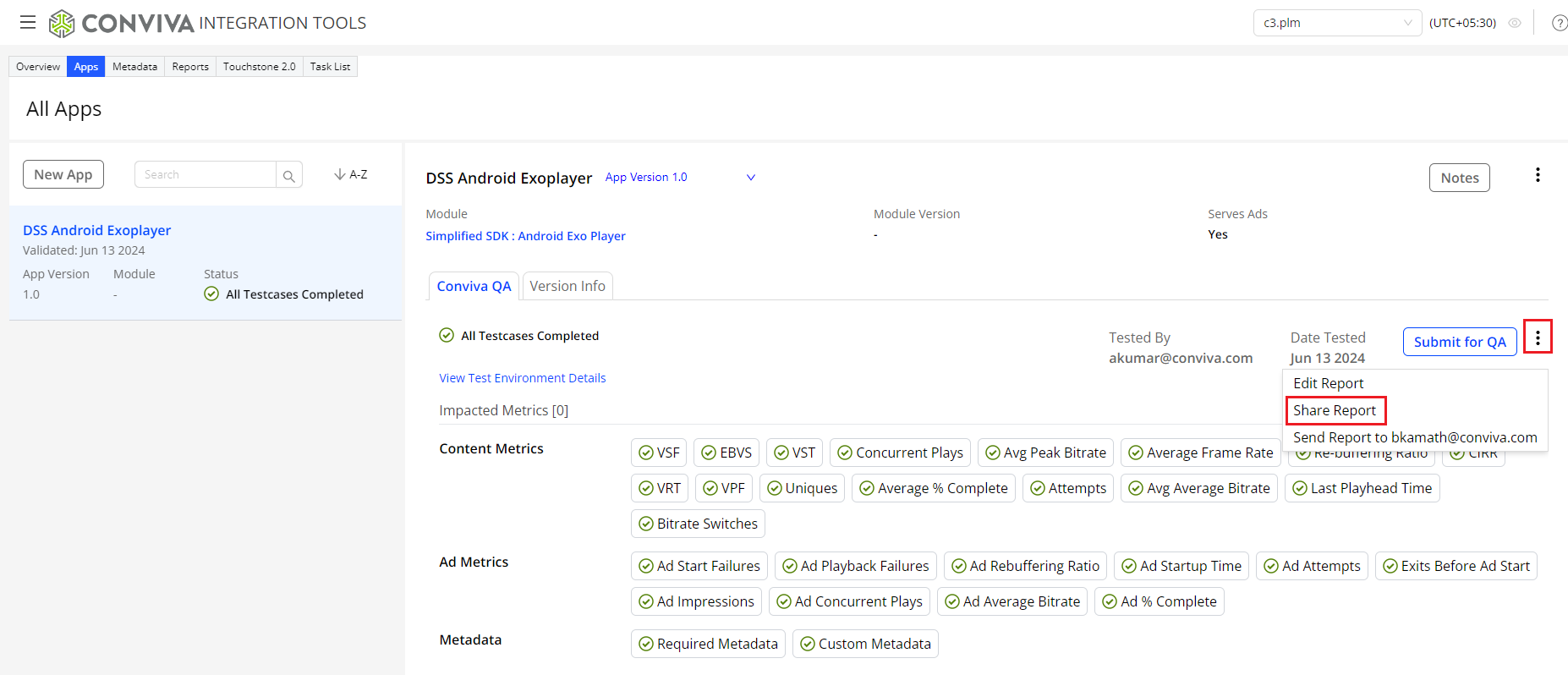Image resolution: width=1568 pixels, height=675 pixels.
Task: Open the Ad Attempts chip
Action: point(1312,566)
